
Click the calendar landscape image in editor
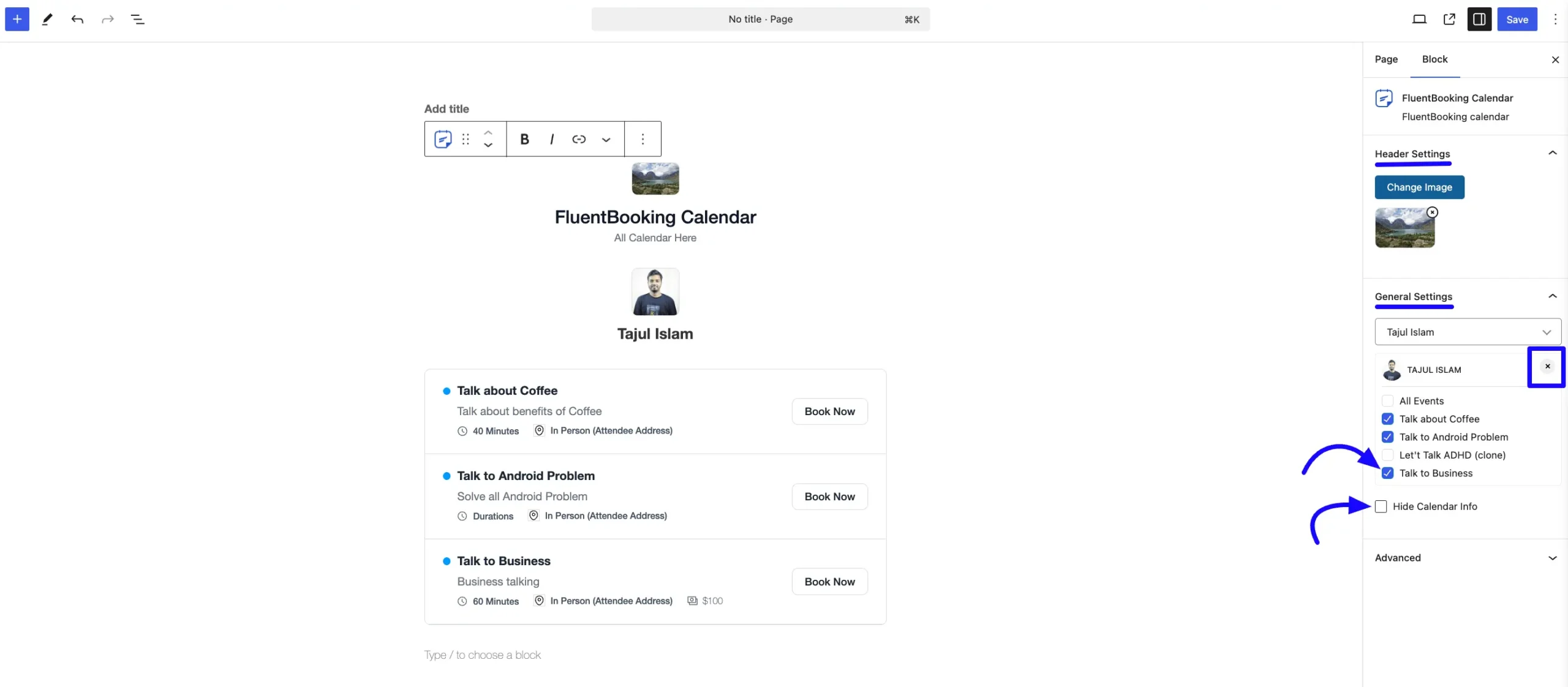click(x=655, y=178)
